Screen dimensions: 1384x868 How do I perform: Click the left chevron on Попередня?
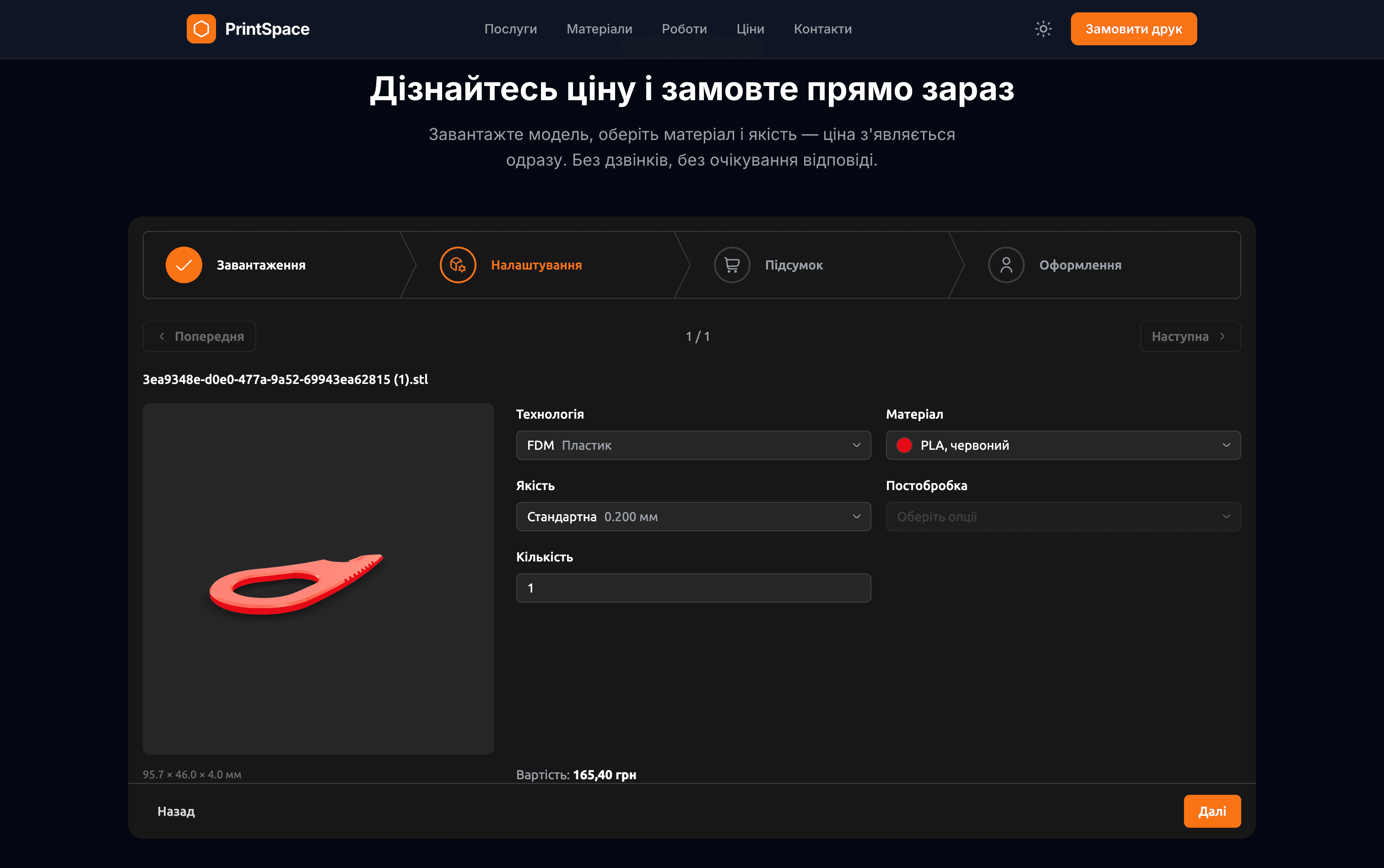point(162,336)
